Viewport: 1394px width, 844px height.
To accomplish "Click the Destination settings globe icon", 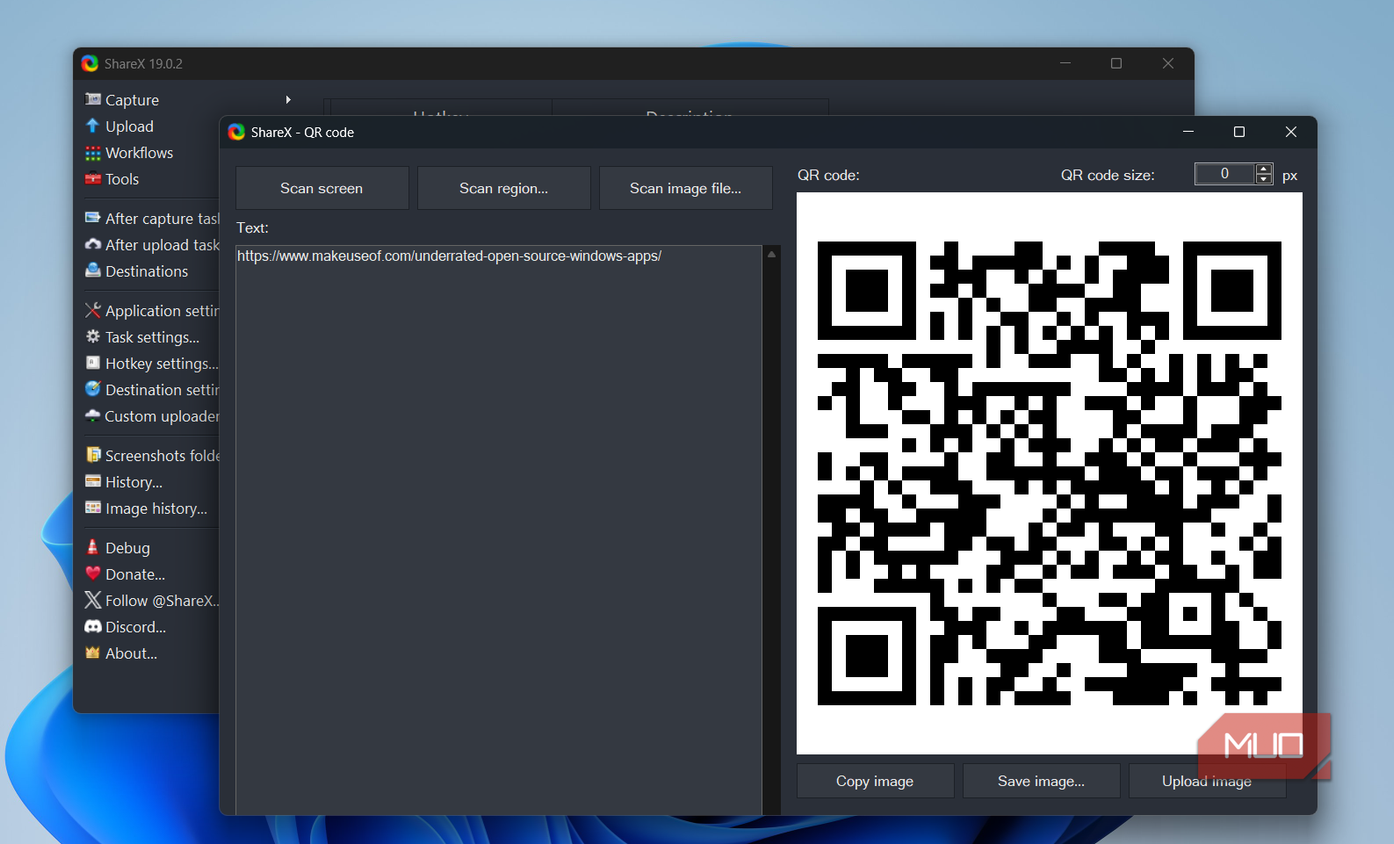I will pos(93,390).
